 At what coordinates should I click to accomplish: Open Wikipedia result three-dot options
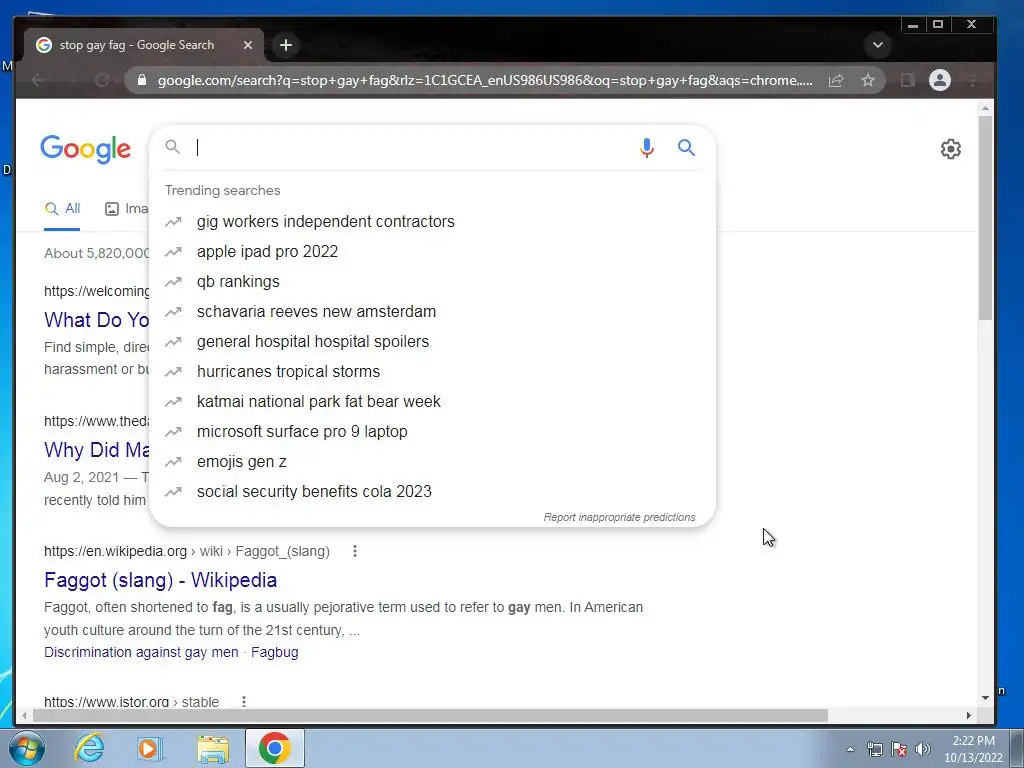(355, 551)
